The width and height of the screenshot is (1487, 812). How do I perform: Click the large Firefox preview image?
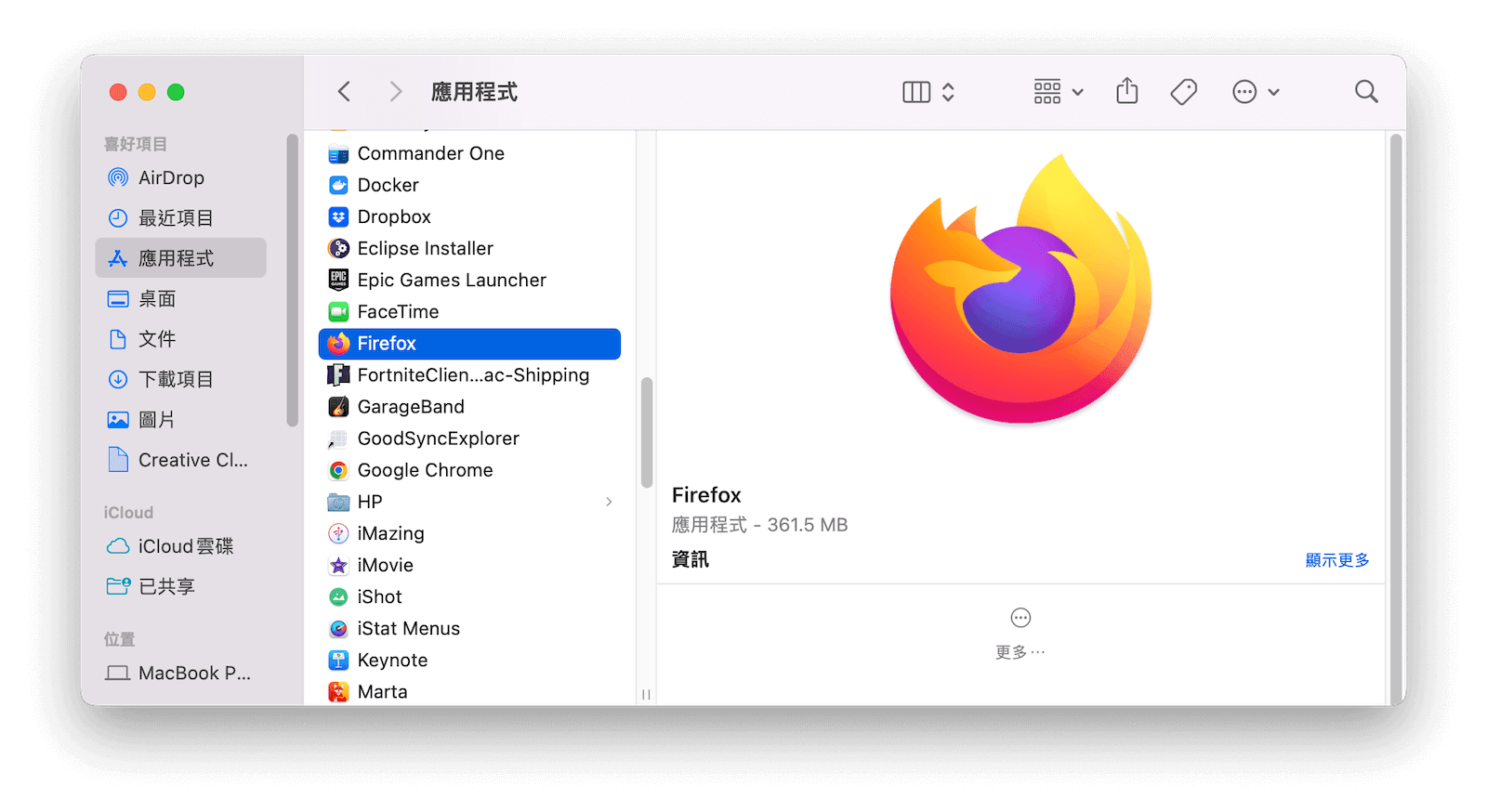[1020, 289]
